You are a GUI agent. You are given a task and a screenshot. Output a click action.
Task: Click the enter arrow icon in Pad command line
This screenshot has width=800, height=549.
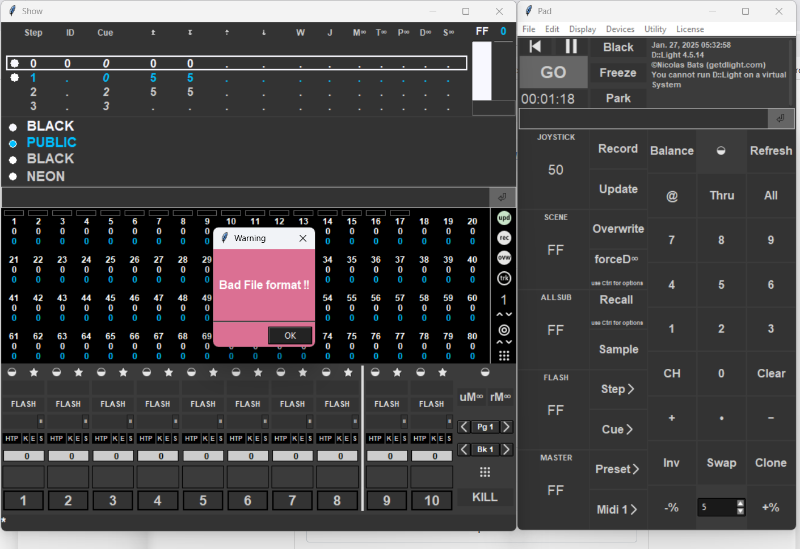pyautogui.click(x=781, y=118)
